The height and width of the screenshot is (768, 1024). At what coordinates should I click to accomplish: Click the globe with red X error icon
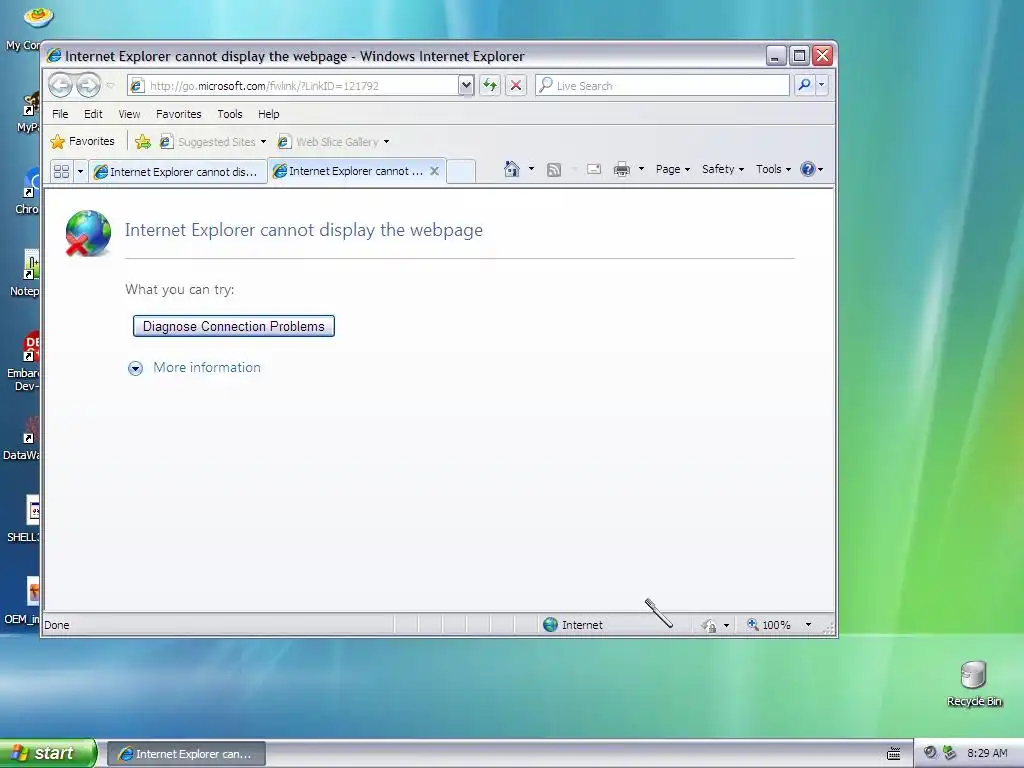pos(88,233)
